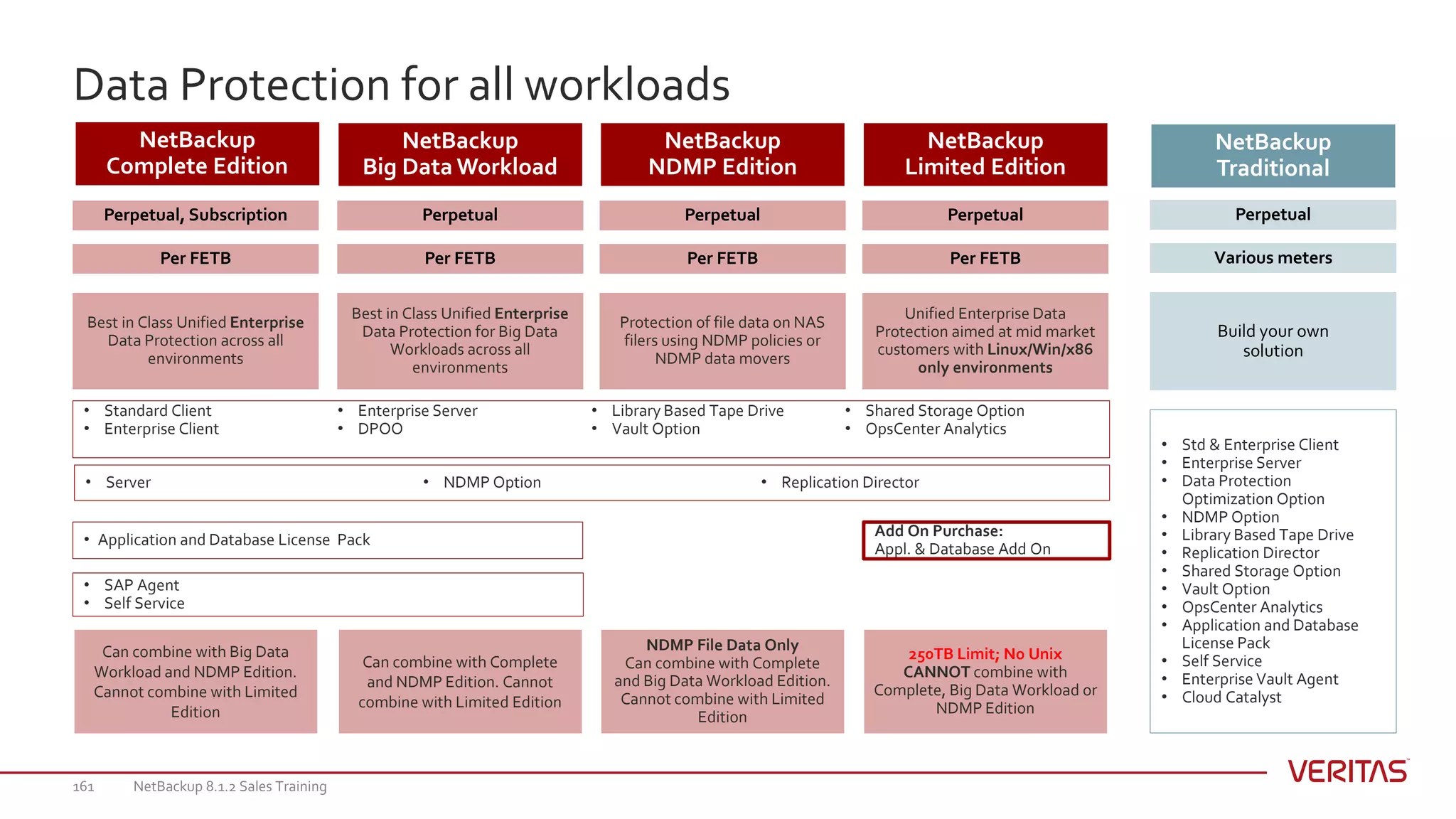The image size is (1456, 819).
Task: Select 'Perpetual' under Limited Edition
Action: [985, 215]
